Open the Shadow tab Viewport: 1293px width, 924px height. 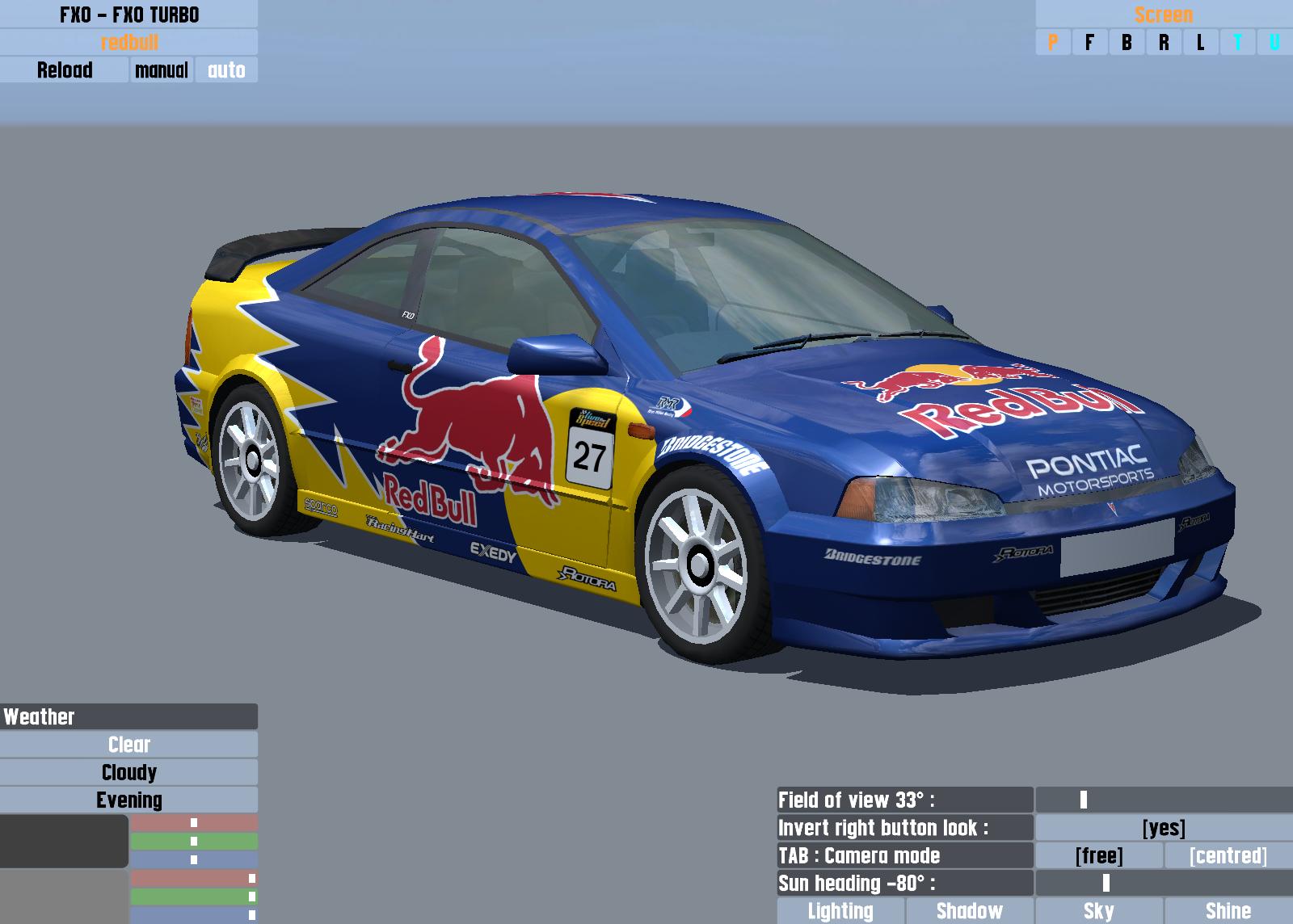tap(970, 911)
